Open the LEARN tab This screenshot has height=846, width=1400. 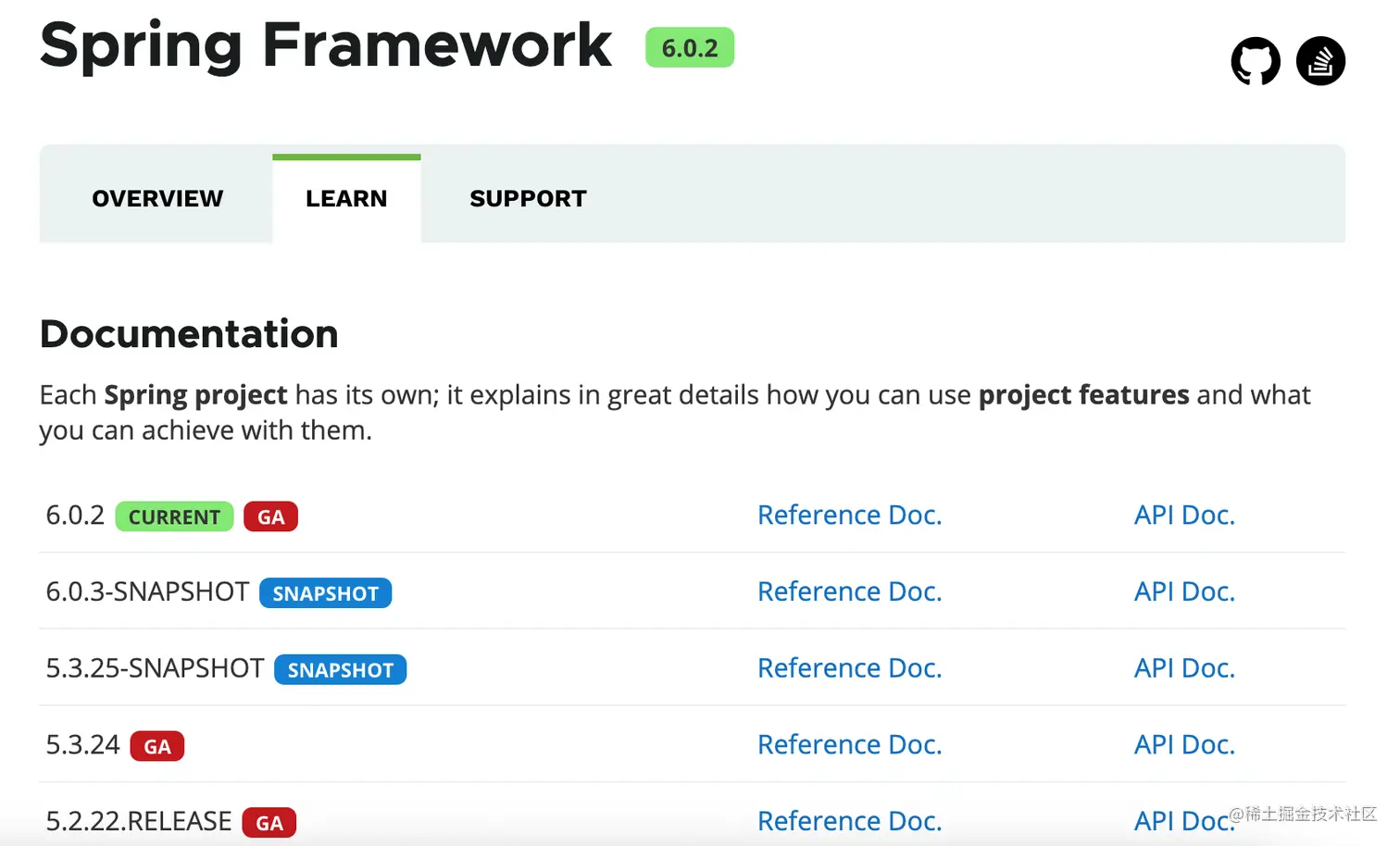click(x=346, y=197)
